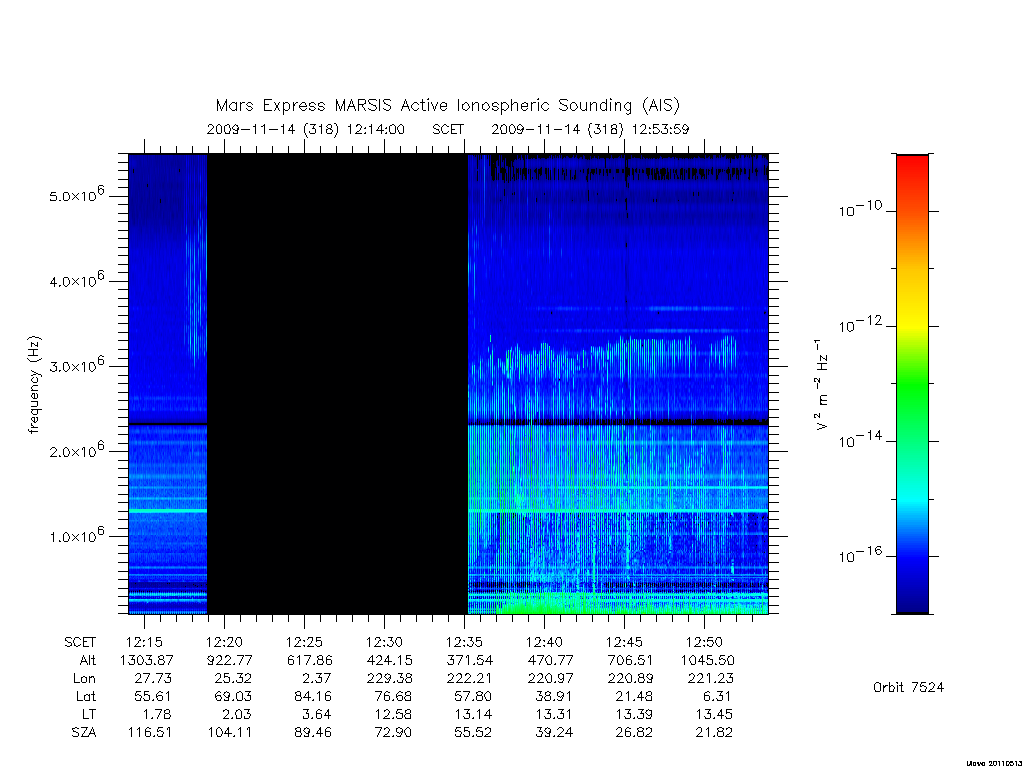Click the 'SCET' row label below the plot
Image resolution: width=1024 pixels, height=768 pixels.
point(80,643)
